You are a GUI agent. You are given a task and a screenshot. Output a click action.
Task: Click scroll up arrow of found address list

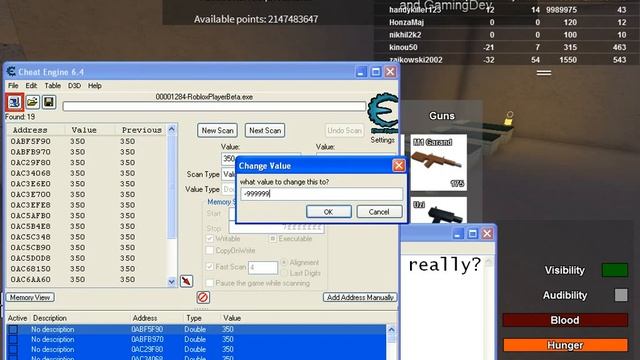tap(171, 129)
